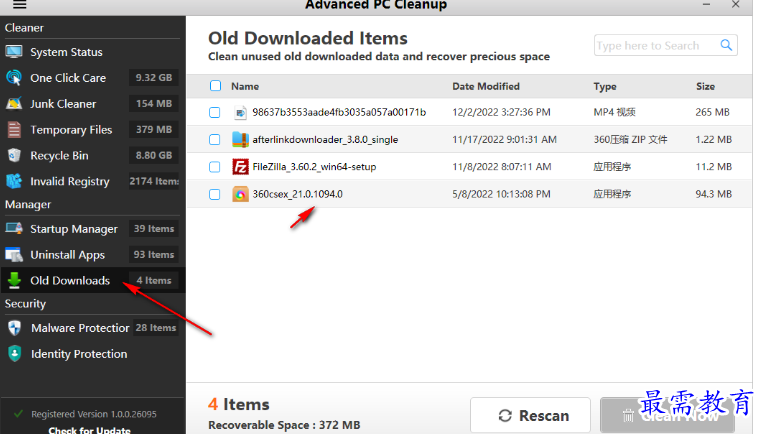762x434 pixels.
Task: Select Old Downloads in sidebar
Action: tap(92, 280)
